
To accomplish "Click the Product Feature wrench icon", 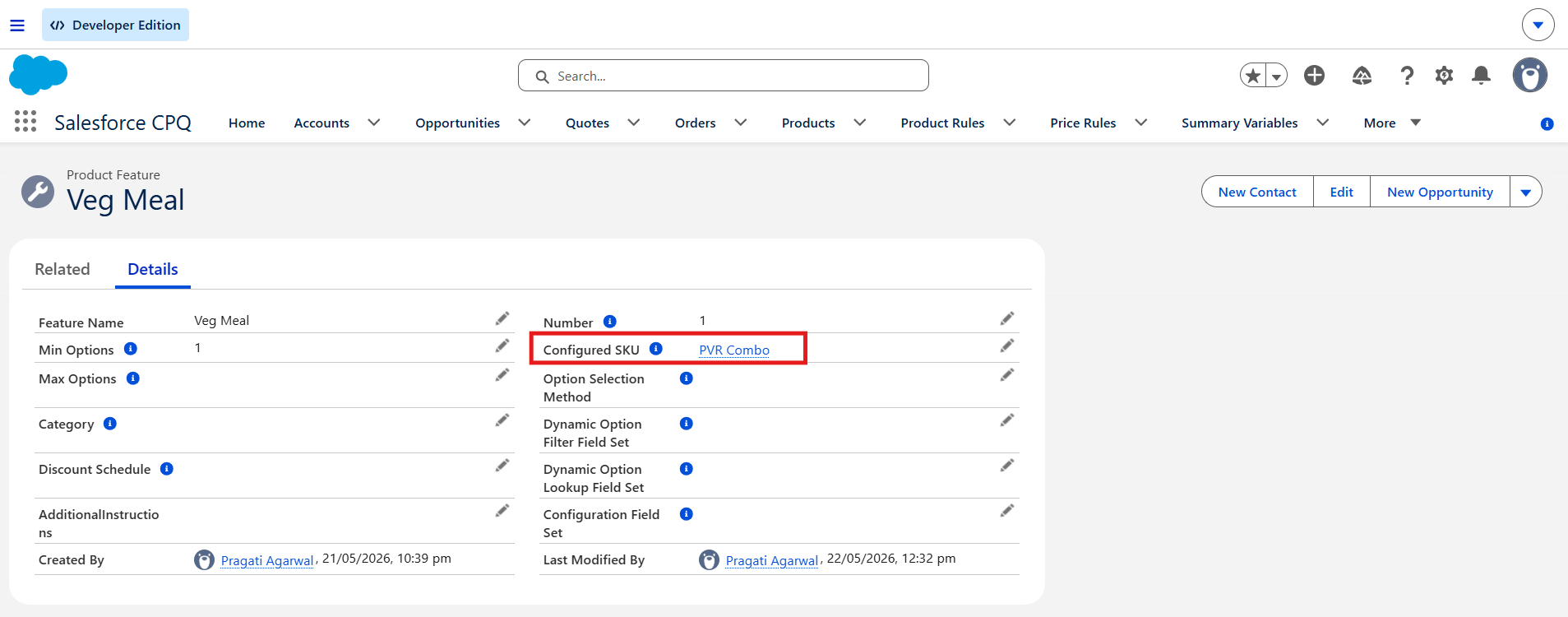I will point(38,192).
